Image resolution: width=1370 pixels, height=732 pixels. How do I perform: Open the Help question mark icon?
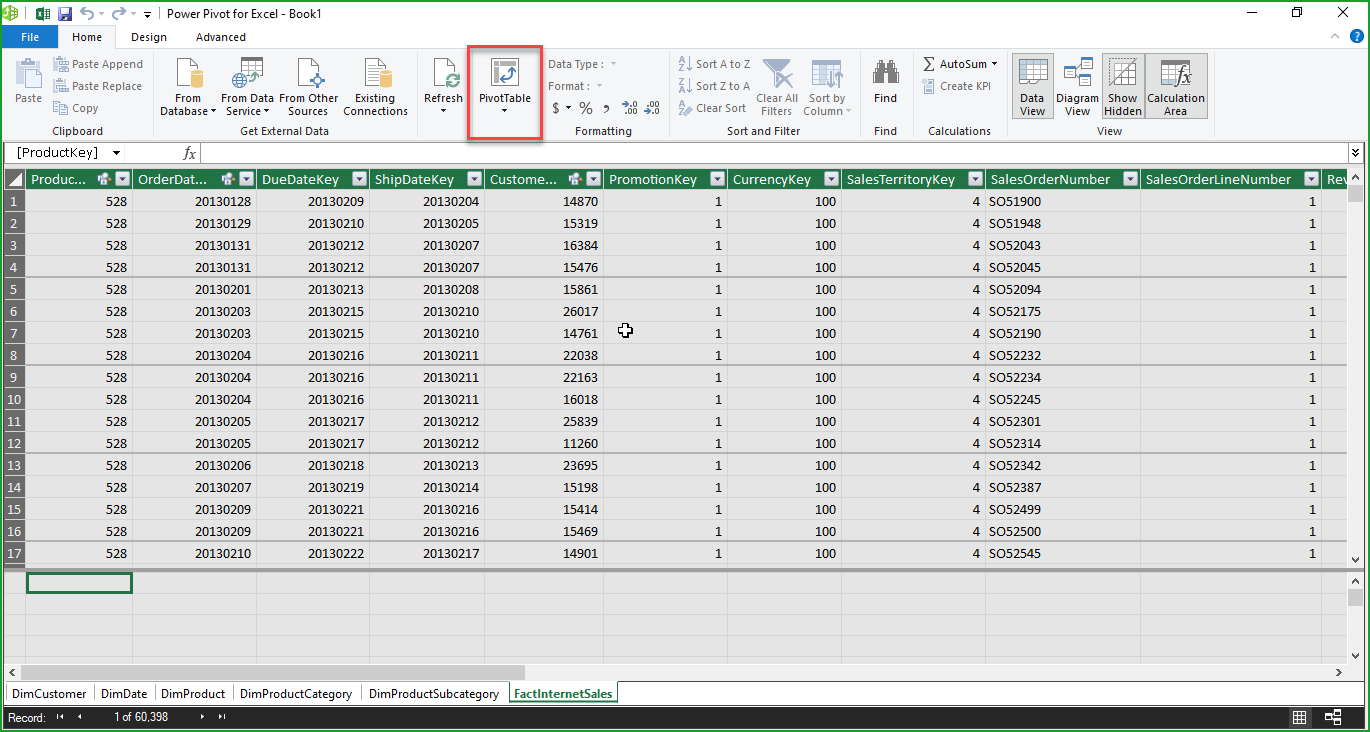tap(1356, 37)
